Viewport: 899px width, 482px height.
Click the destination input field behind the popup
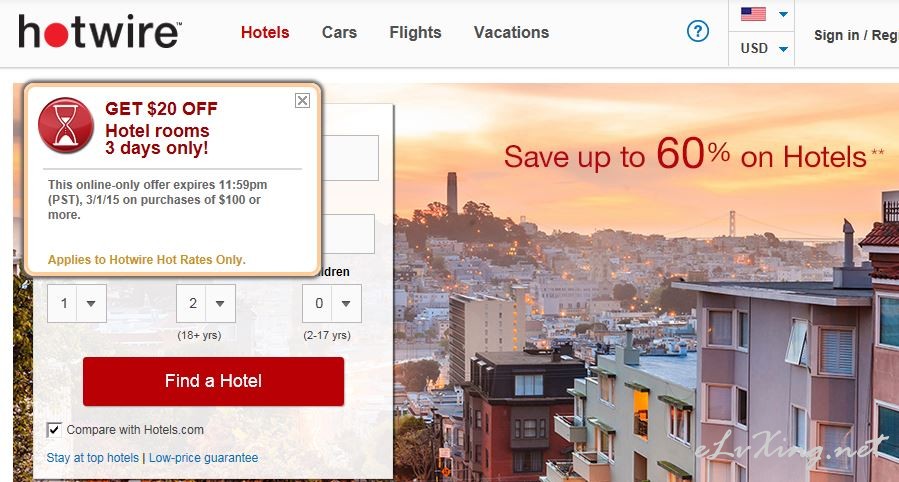(350, 158)
